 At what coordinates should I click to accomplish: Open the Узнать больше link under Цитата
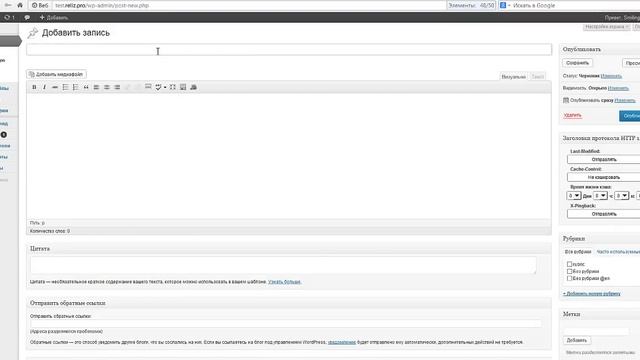(x=284, y=282)
